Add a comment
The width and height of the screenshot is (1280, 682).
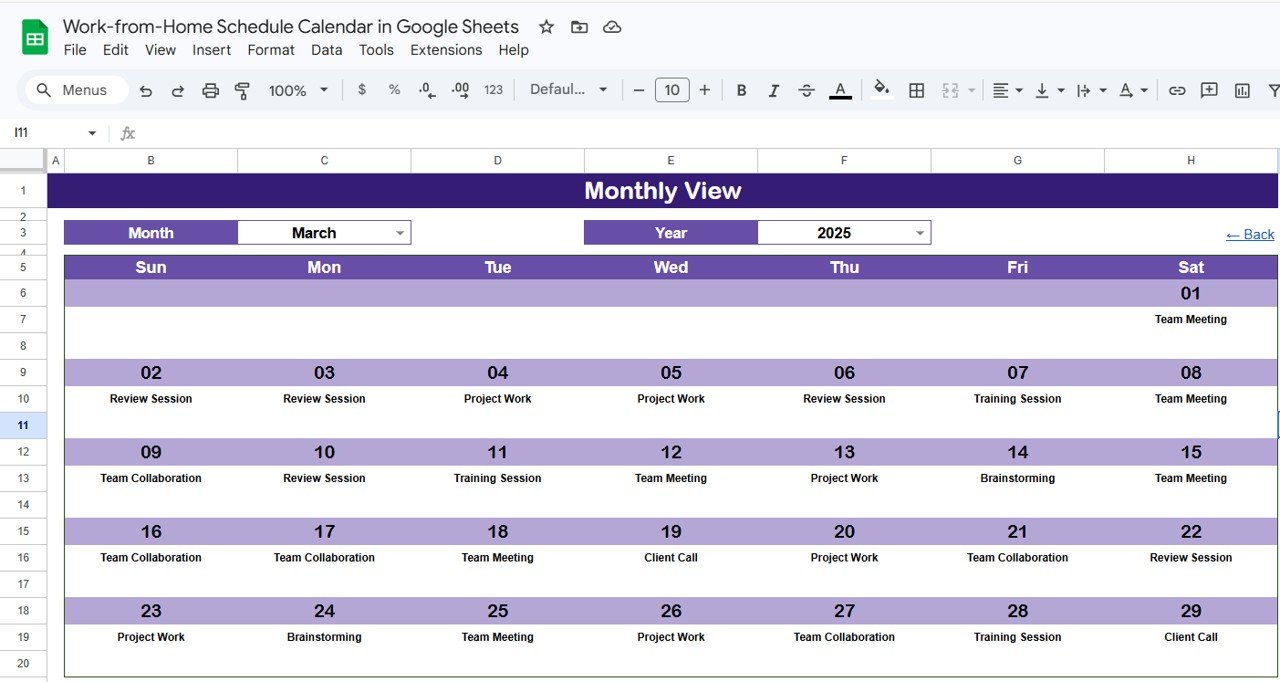(x=1209, y=90)
